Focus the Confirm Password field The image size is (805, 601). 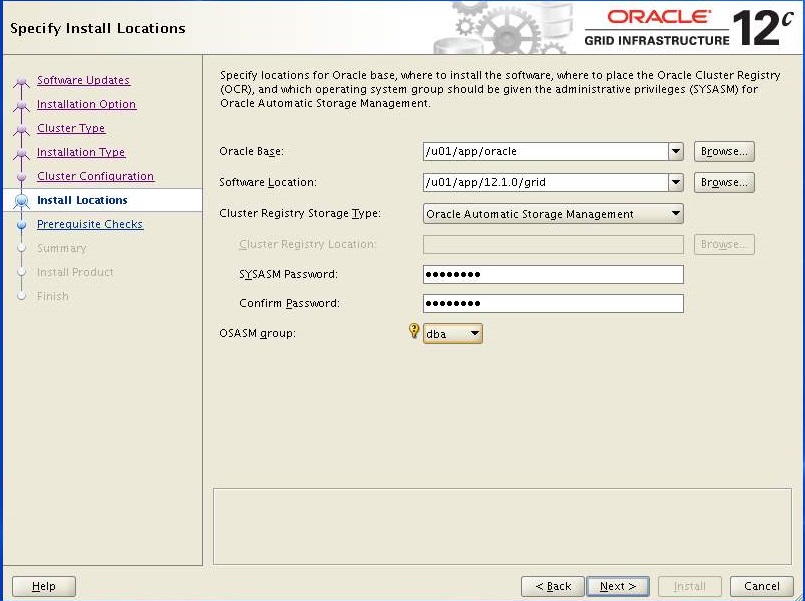tap(553, 303)
